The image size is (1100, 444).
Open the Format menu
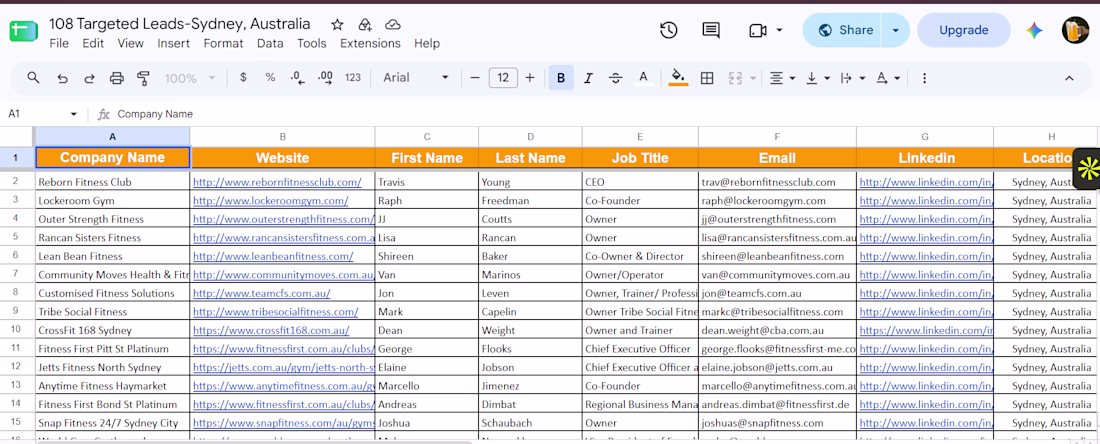coord(223,43)
